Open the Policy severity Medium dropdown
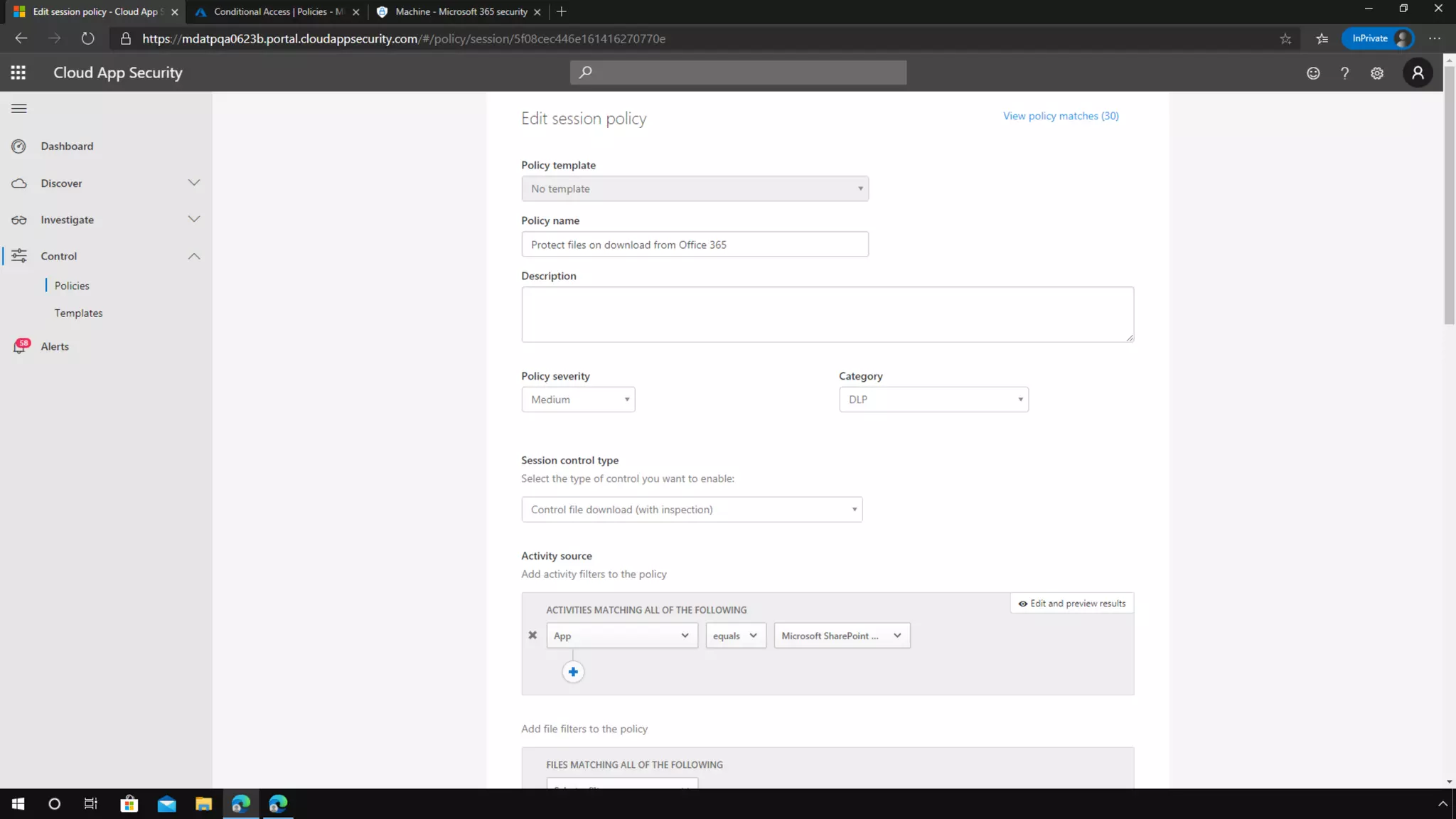Viewport: 1456px width, 819px height. coord(578,400)
